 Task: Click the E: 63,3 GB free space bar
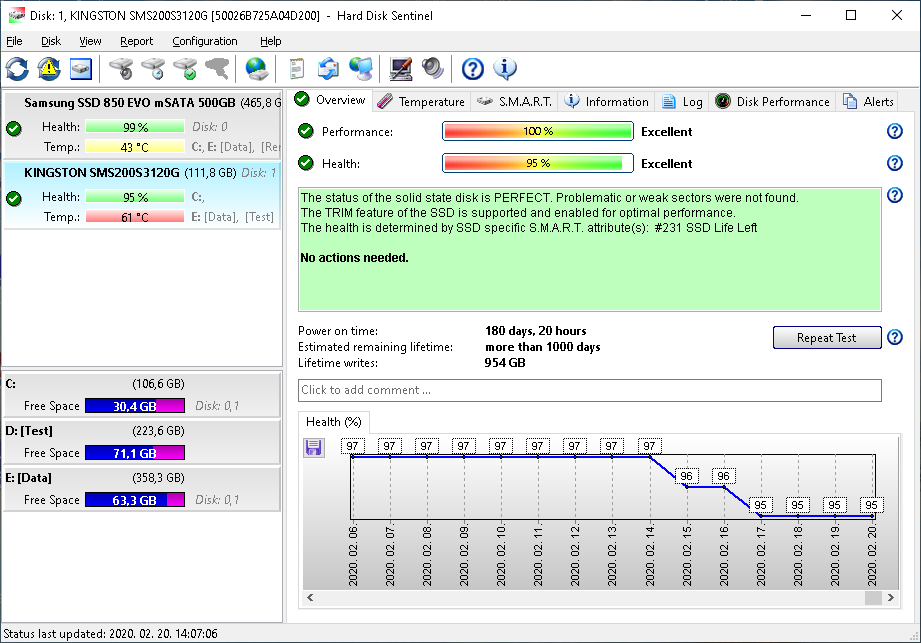(135, 500)
